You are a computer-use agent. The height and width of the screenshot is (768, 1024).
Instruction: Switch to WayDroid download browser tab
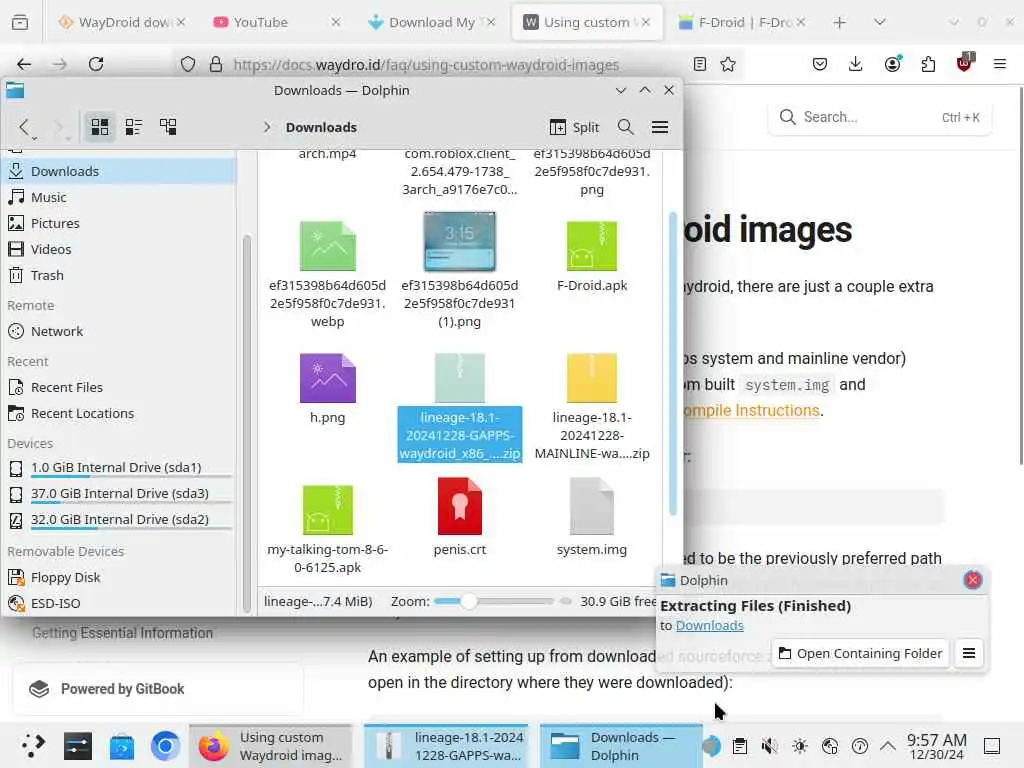click(x=121, y=22)
